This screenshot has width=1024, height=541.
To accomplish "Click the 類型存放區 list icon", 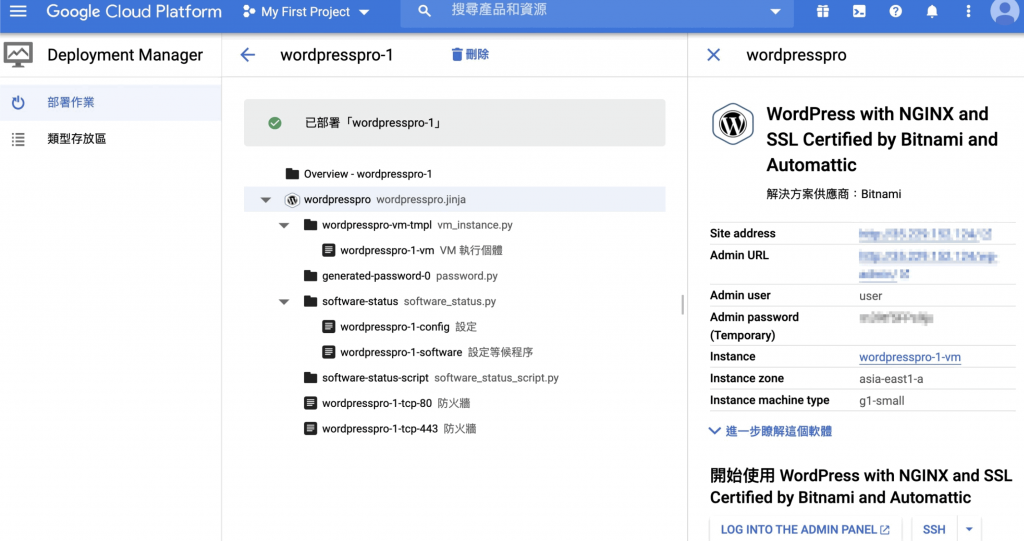I will tap(18, 139).
